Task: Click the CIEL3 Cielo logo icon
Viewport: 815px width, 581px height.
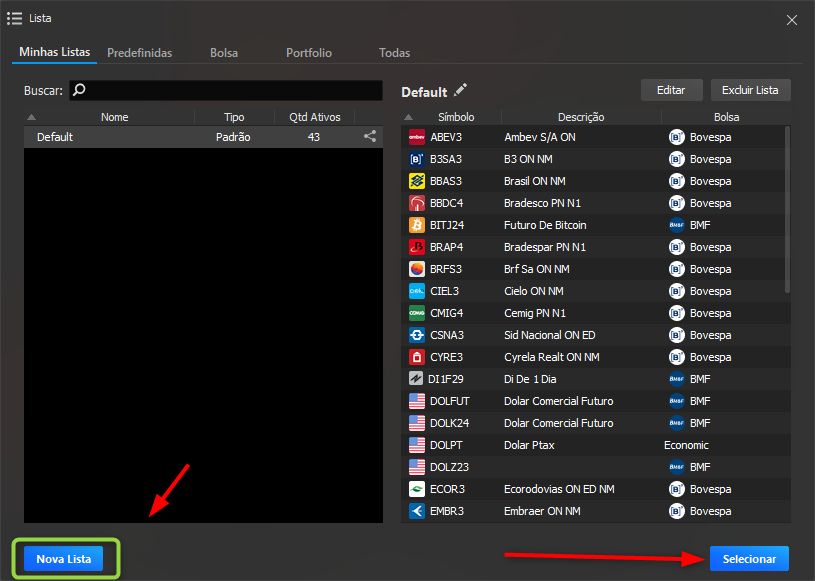Action: click(417, 291)
